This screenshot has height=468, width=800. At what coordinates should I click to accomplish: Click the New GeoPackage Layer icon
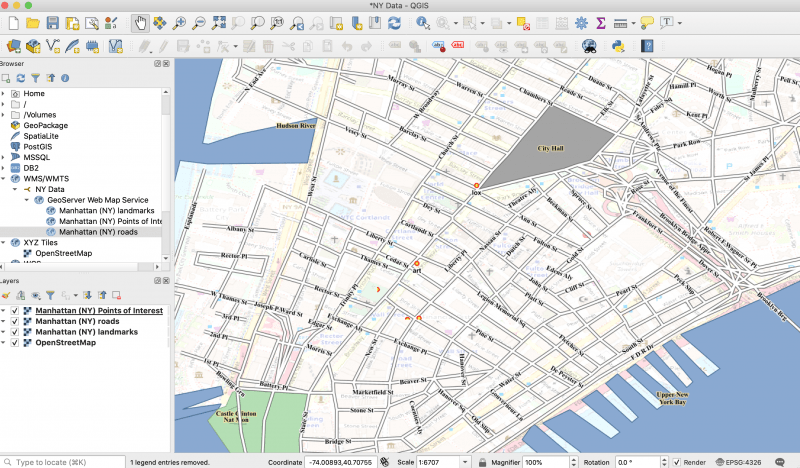coord(33,46)
